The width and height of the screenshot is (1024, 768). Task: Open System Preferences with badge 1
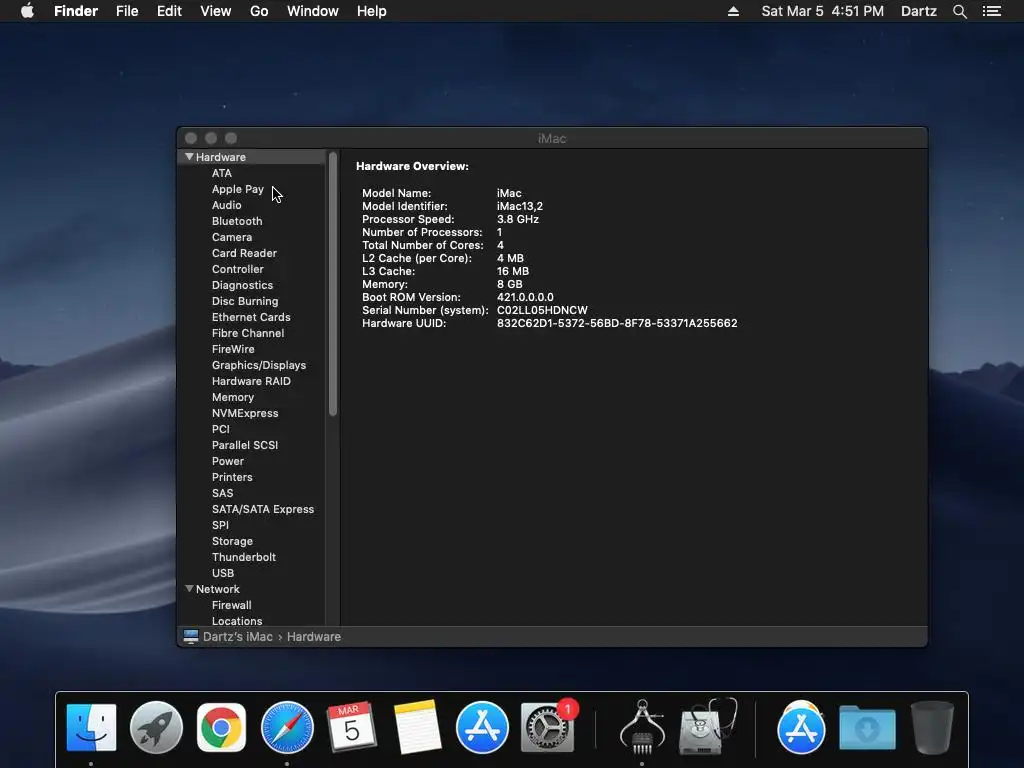pyautogui.click(x=548, y=727)
